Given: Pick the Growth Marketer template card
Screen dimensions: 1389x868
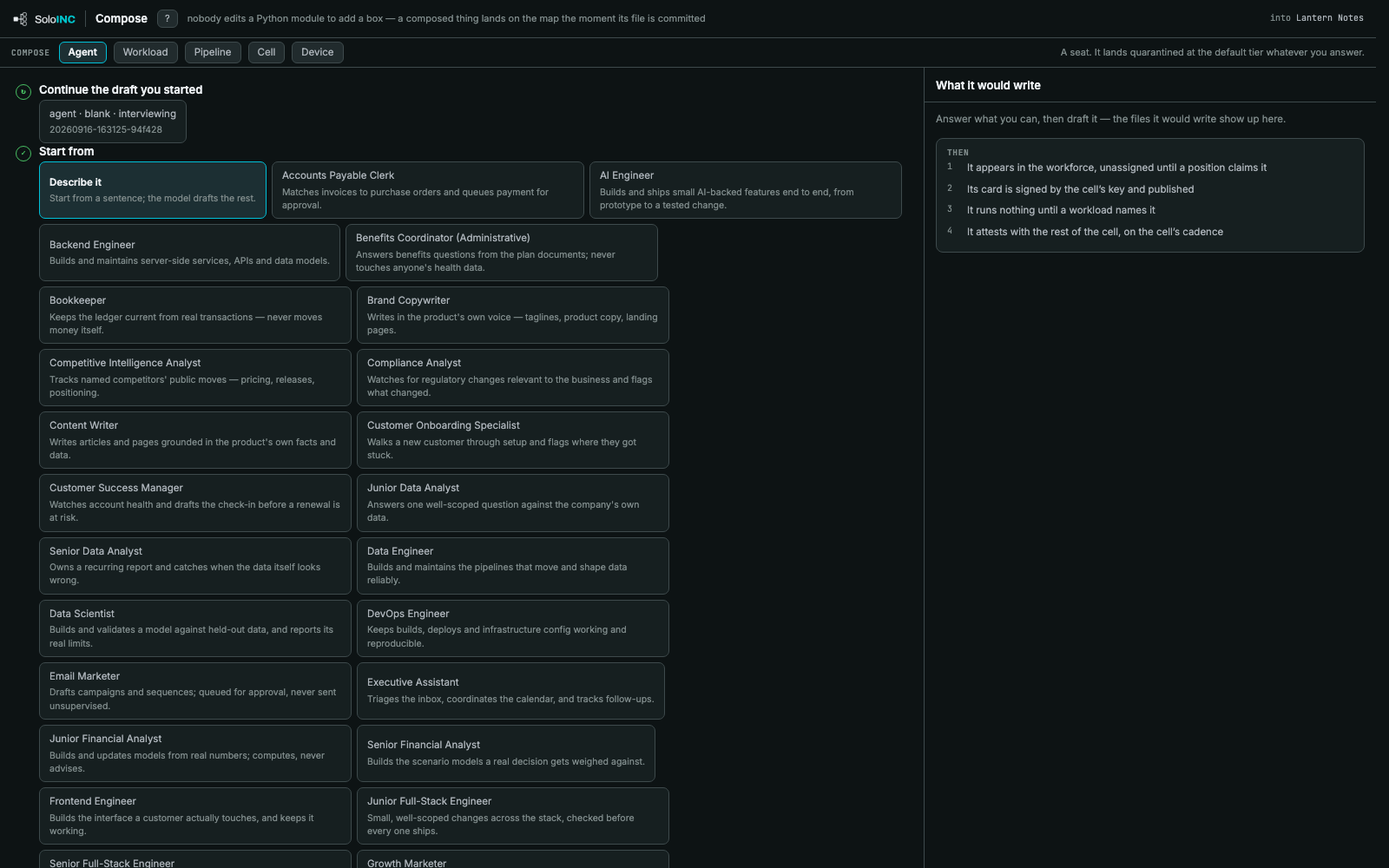Looking at the screenshot, I should click(513, 859).
